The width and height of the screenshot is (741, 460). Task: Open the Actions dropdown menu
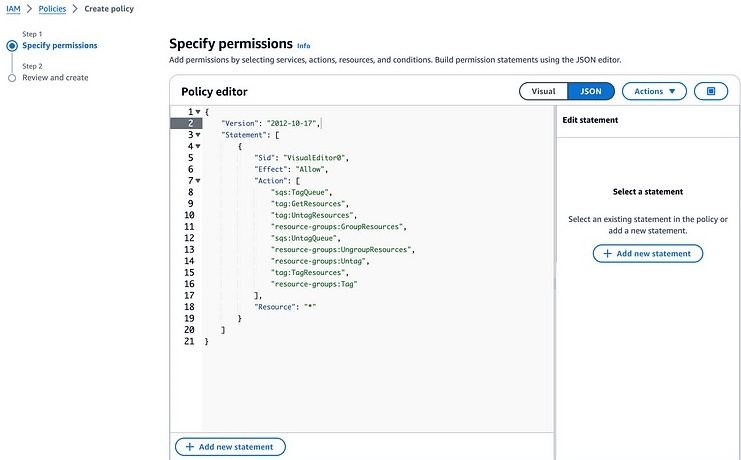point(654,91)
